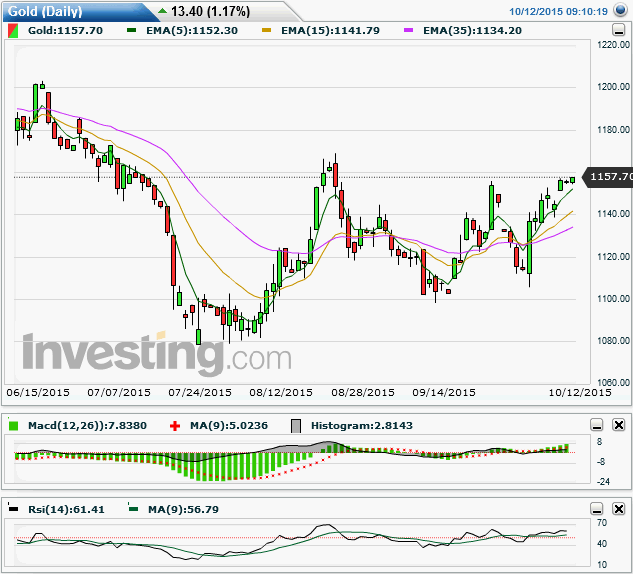Click the 09/14/2015 date axis label

pyautogui.click(x=444, y=392)
